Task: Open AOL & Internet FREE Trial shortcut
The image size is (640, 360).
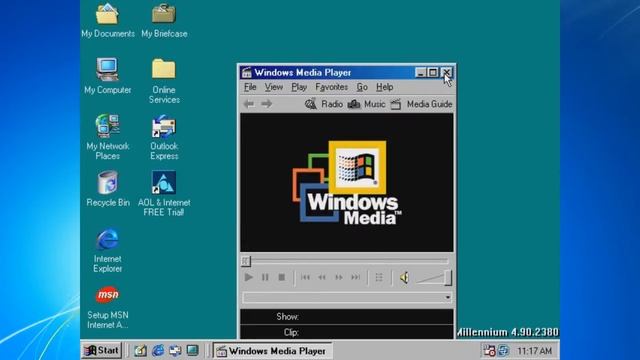Action: coord(164,193)
